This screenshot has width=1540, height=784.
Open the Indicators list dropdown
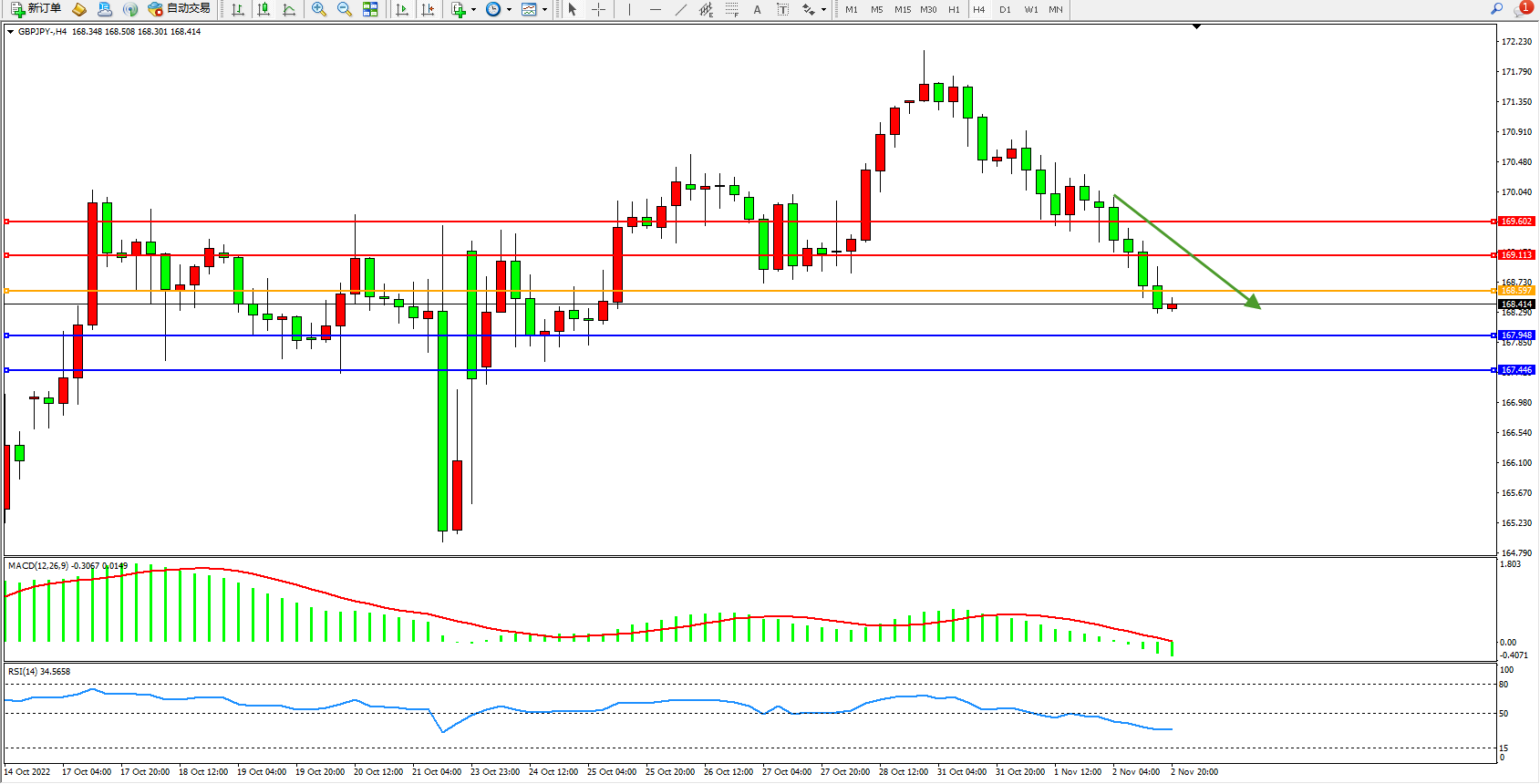(463, 9)
